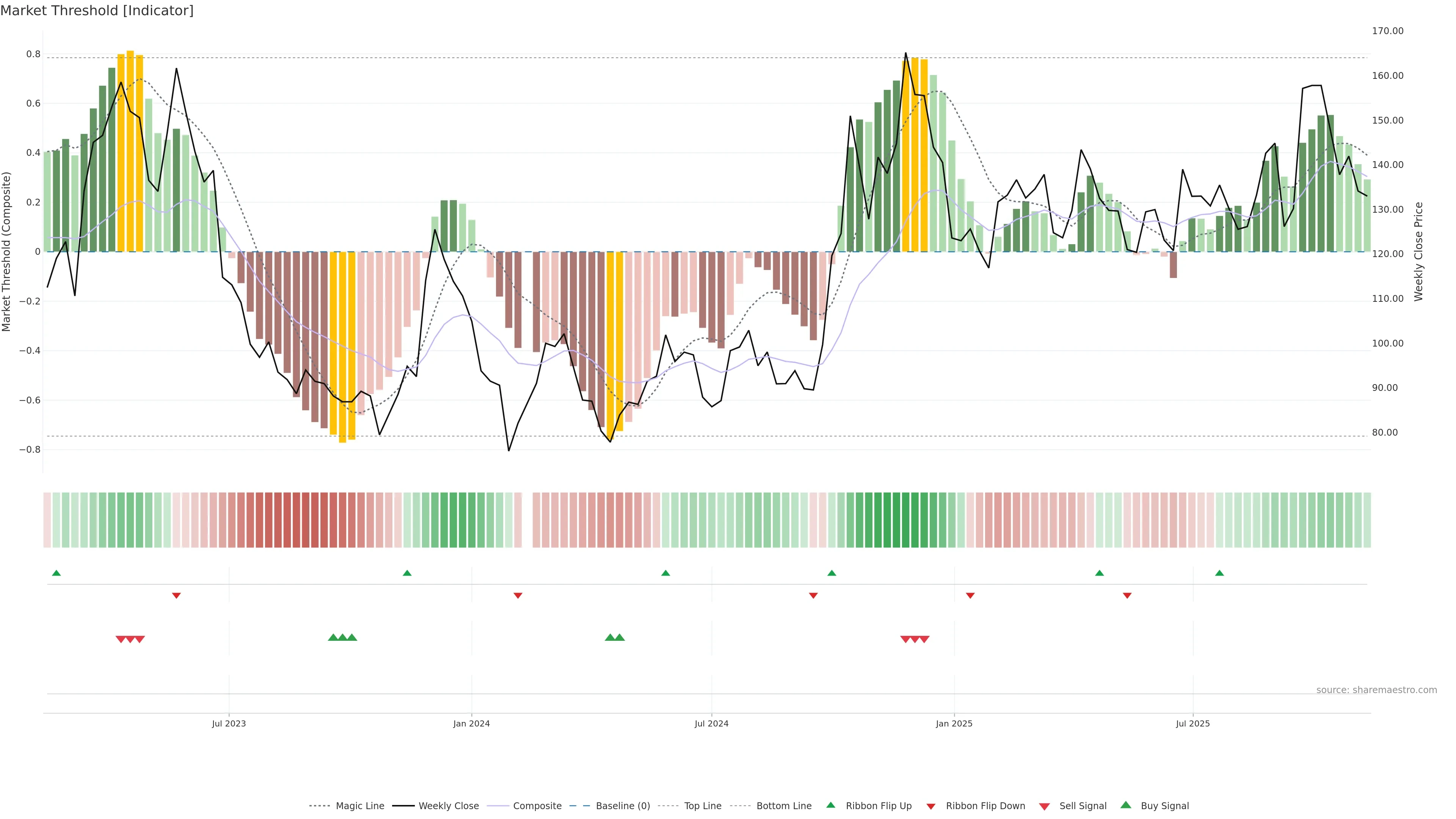Select the Ribbon Flip Up marker just after Jul 2025
The width and height of the screenshot is (1456, 819).
[x=1219, y=573]
